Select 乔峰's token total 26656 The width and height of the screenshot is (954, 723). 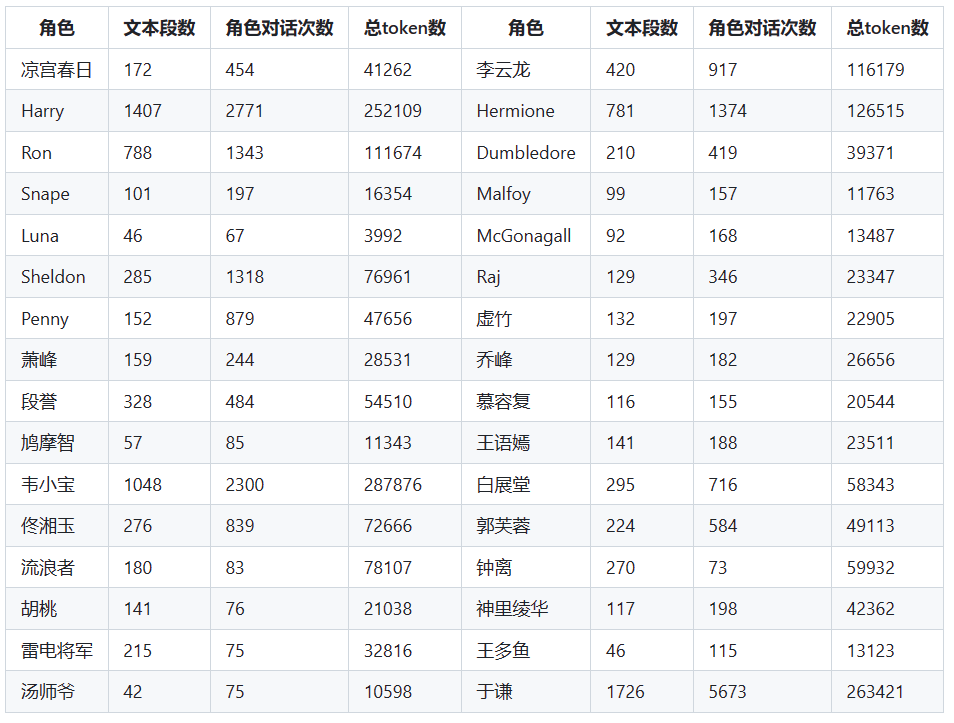tap(871, 360)
